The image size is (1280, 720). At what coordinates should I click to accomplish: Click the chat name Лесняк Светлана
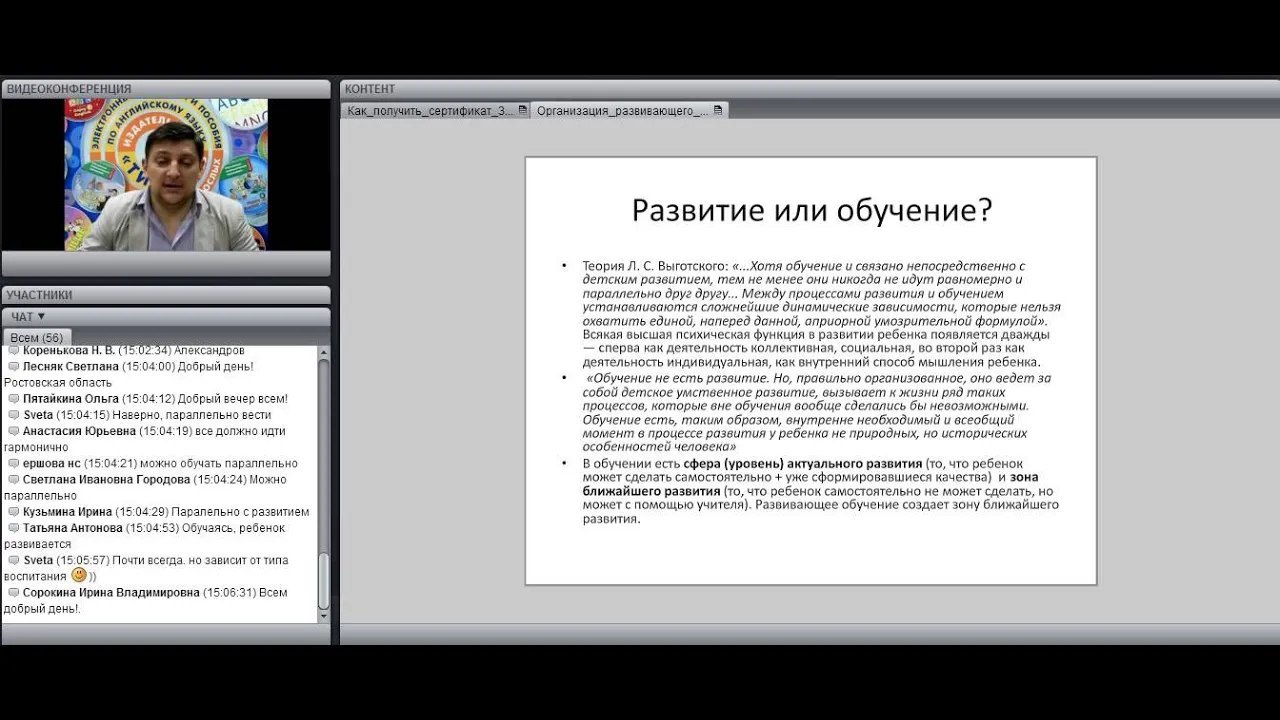71,367
